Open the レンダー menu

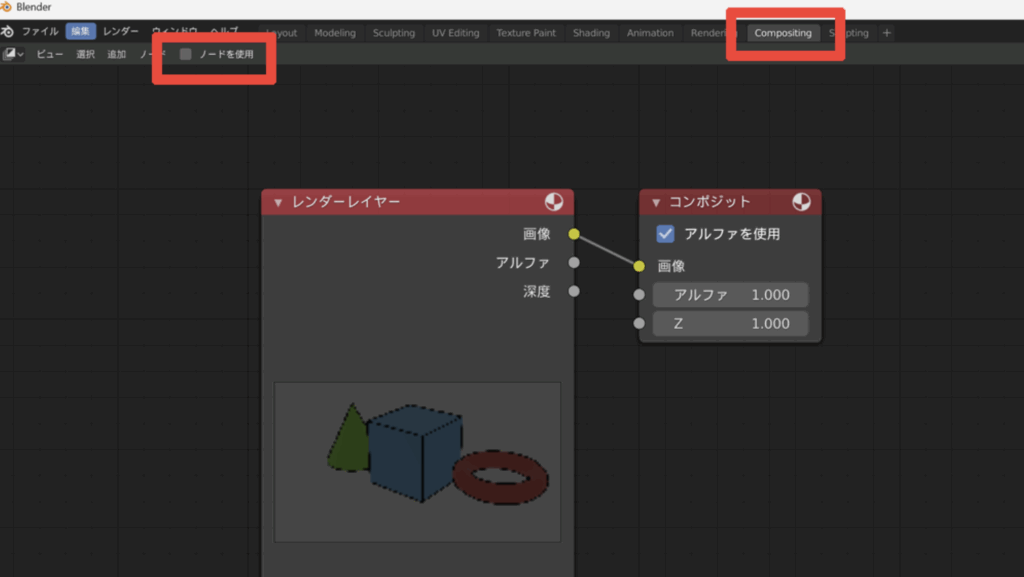pyautogui.click(x=121, y=32)
